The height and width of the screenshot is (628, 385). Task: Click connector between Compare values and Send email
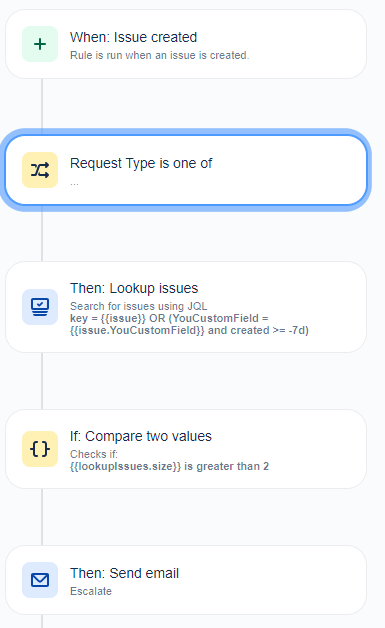[42, 517]
